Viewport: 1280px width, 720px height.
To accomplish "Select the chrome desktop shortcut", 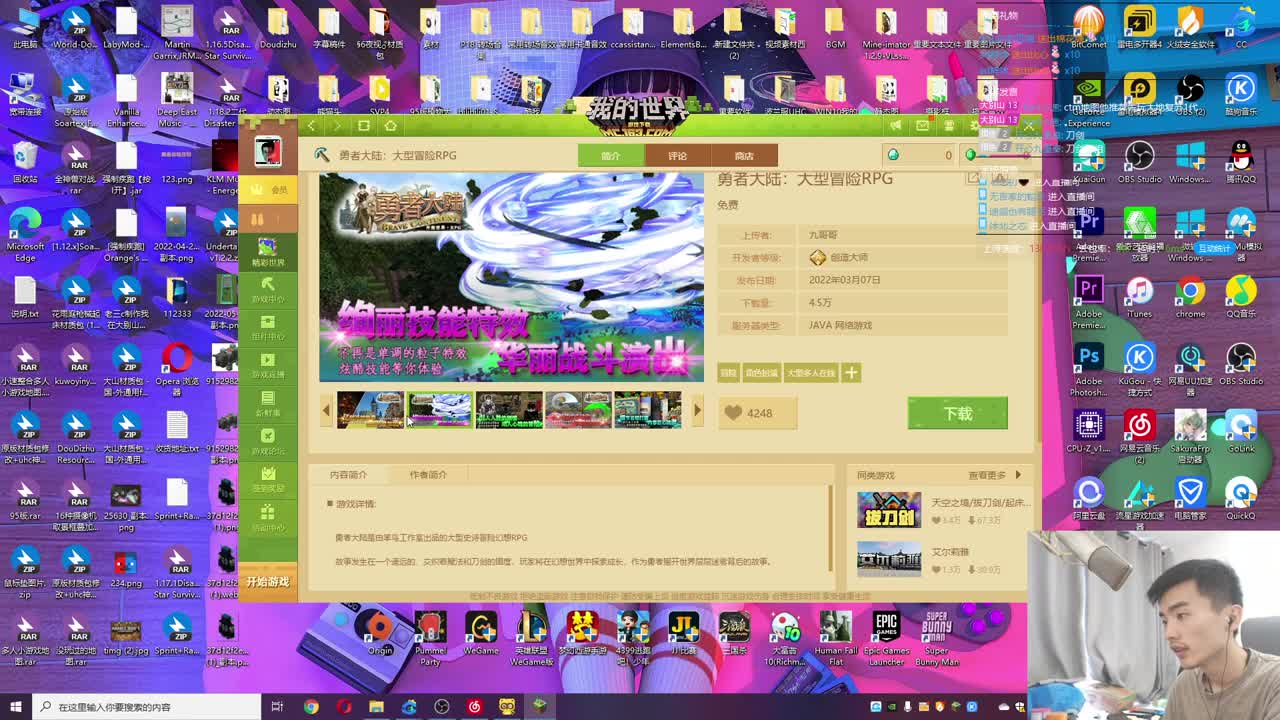I will pos(1190,297).
